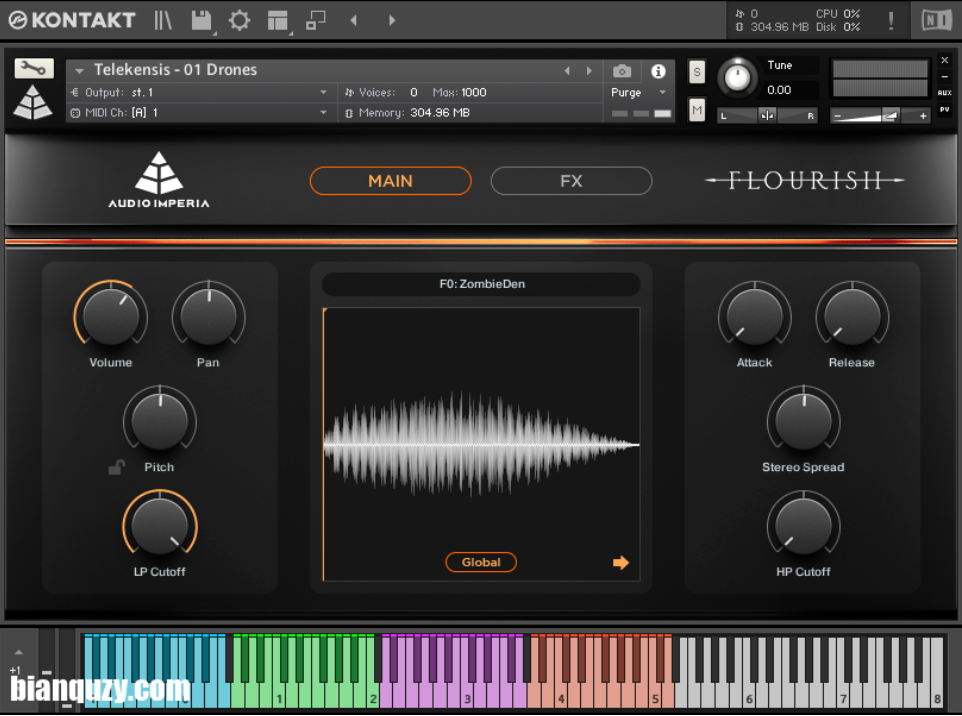Open the Kontakt library browser icon
The height and width of the screenshot is (716, 962).
163,20
